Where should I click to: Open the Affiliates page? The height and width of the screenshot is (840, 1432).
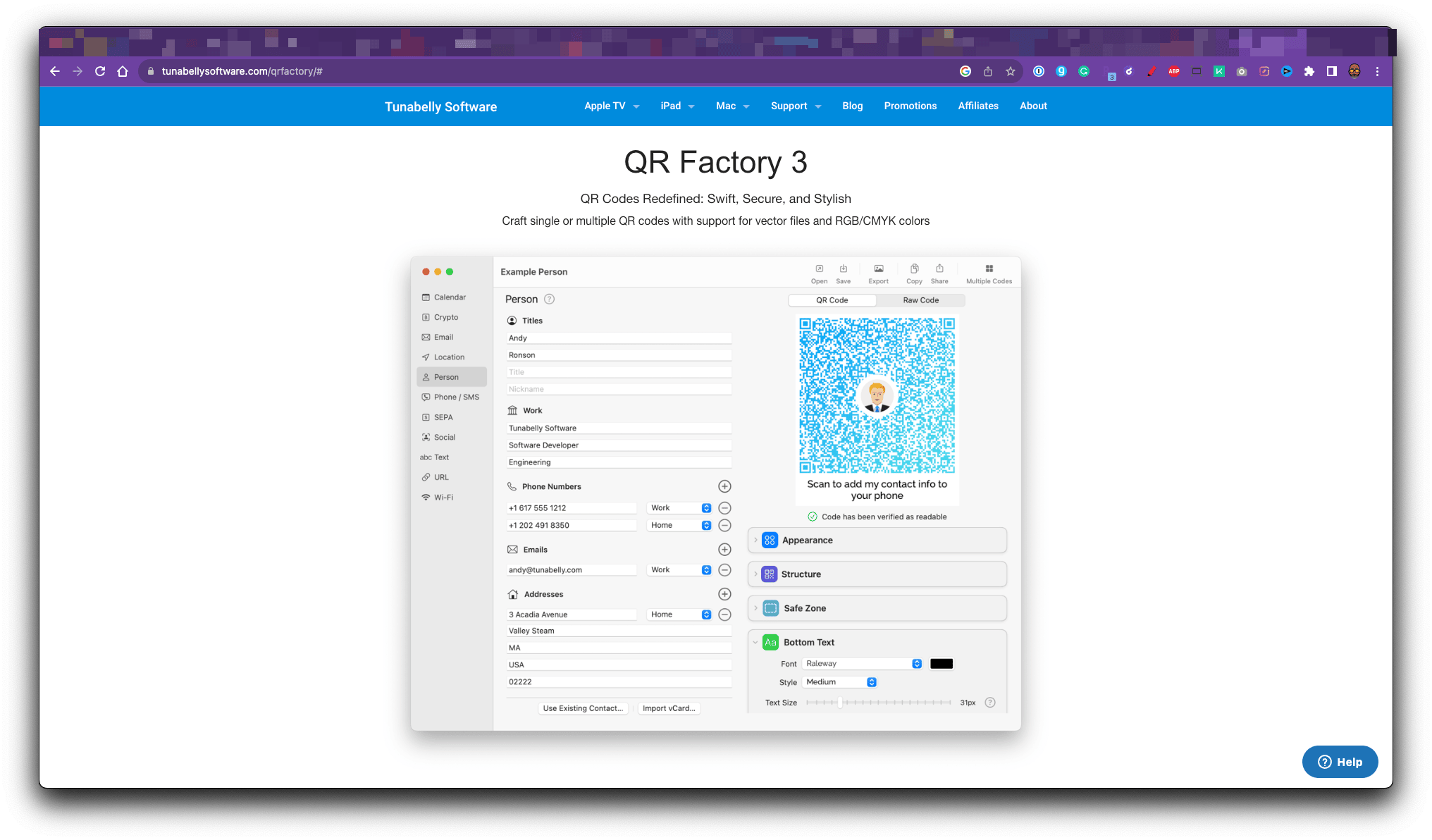click(977, 106)
